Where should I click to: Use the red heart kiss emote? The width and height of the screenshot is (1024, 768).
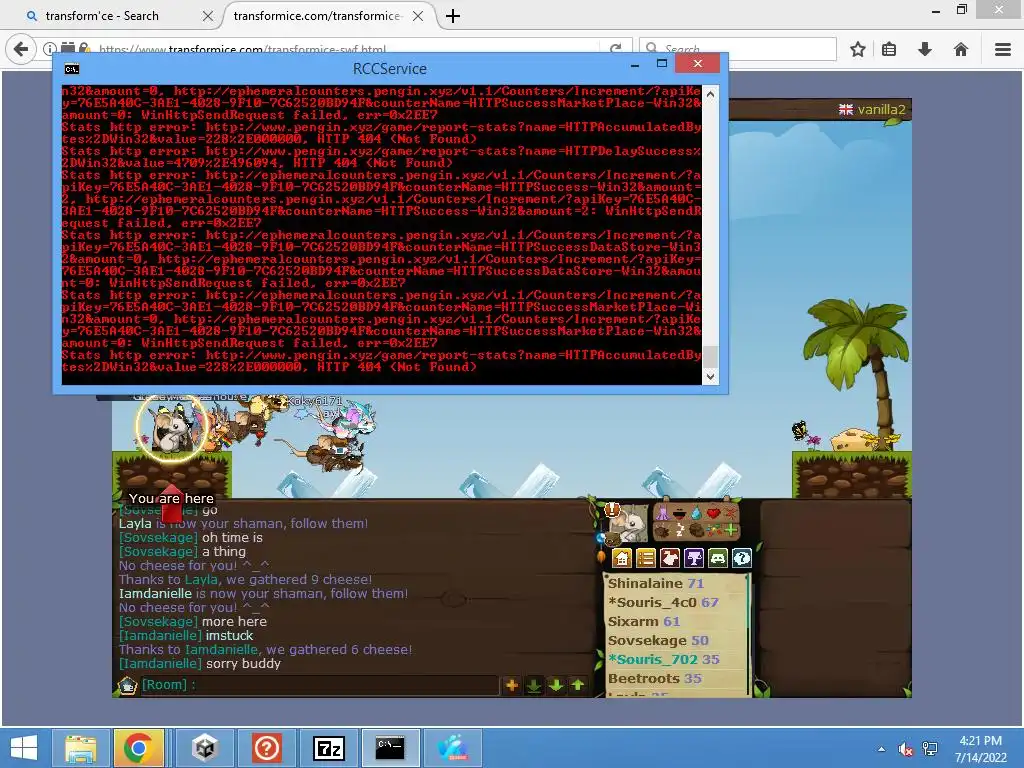[x=714, y=513]
